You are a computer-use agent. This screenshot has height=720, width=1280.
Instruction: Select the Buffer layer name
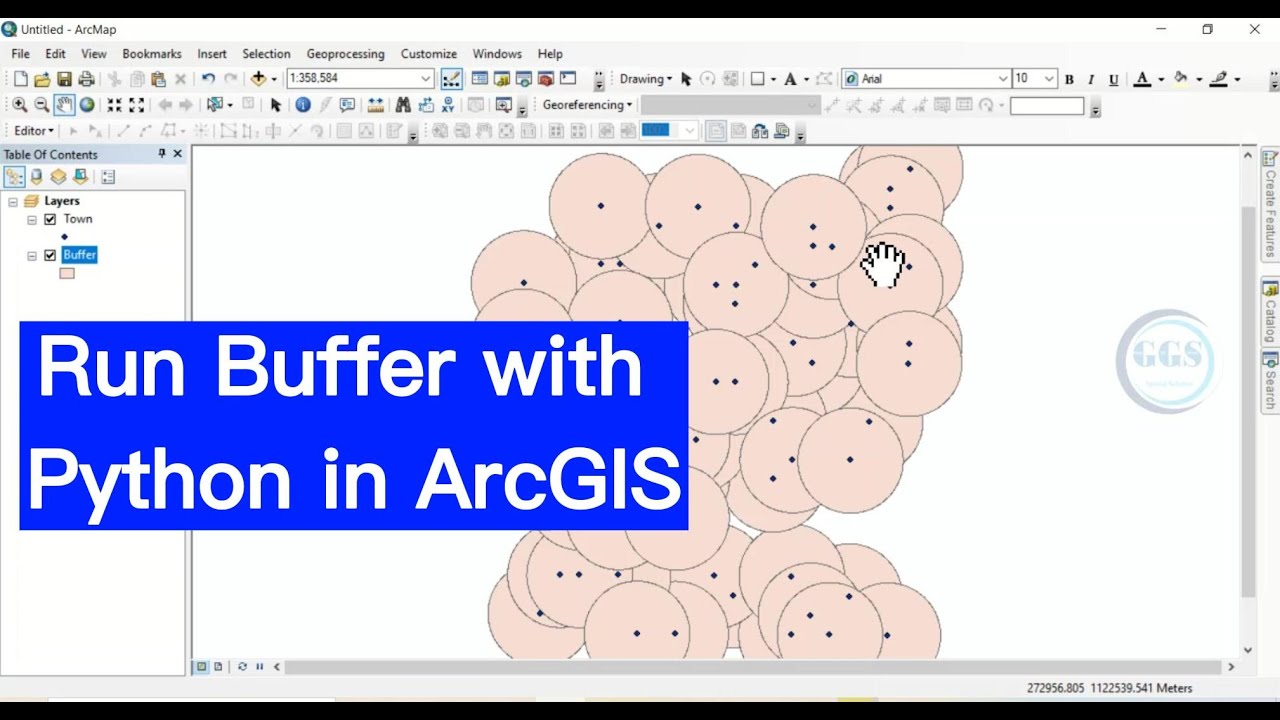pyautogui.click(x=80, y=255)
